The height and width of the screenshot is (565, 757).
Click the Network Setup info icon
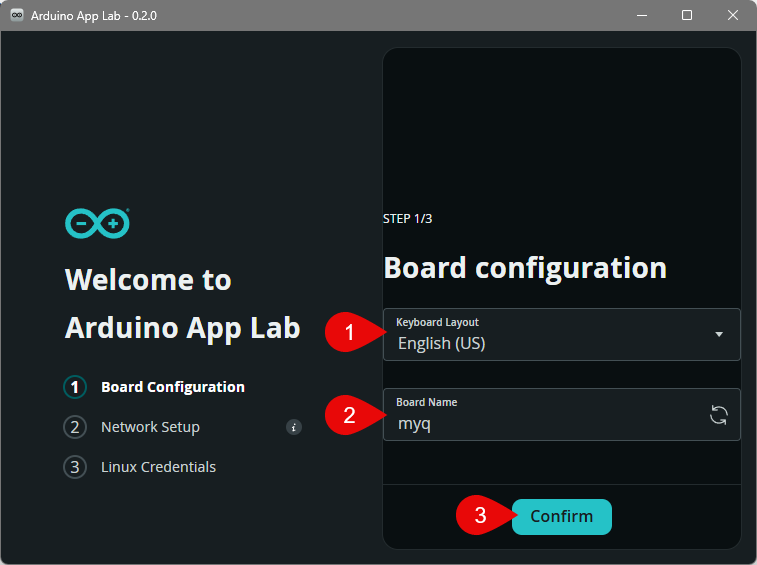(294, 427)
